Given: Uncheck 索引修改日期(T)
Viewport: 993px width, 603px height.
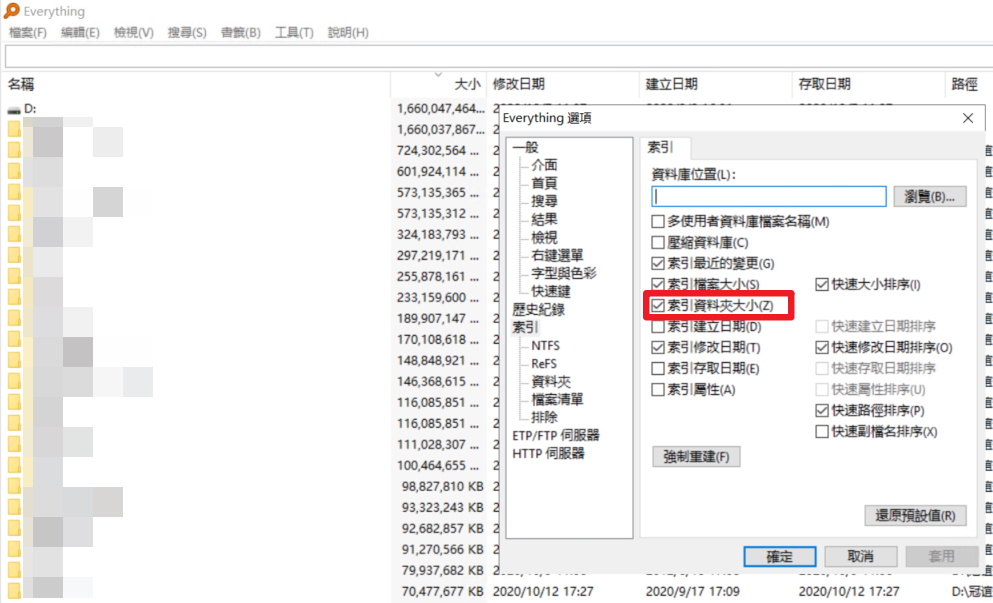Looking at the screenshot, I should click(659, 348).
